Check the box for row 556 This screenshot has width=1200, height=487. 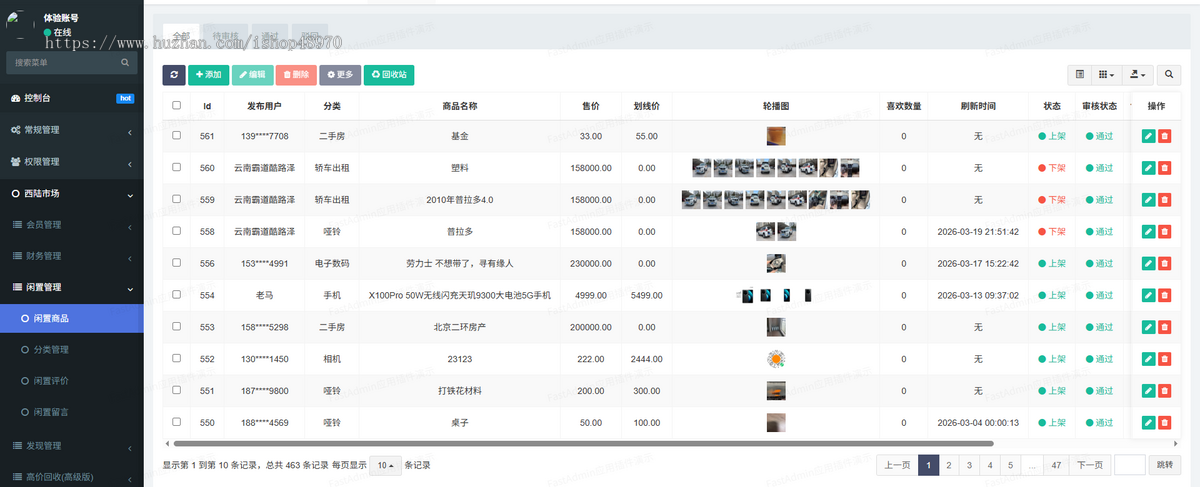click(177, 264)
